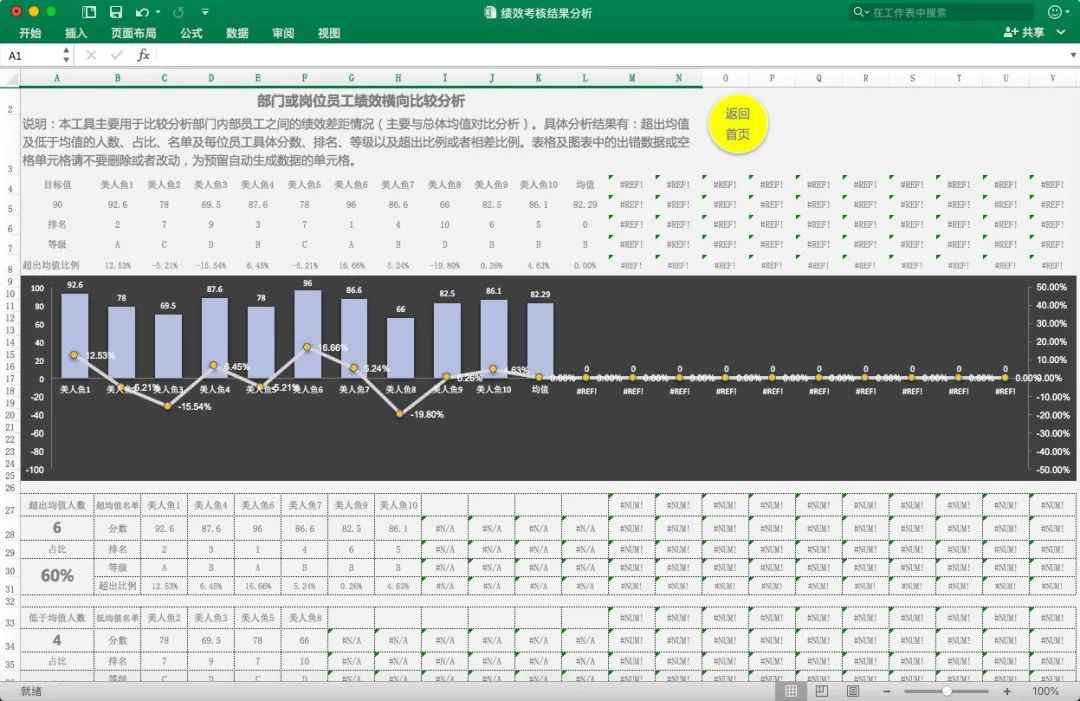Switch to Page Layout view
Screen dimensions: 1080x701
pyautogui.click(x=822, y=691)
